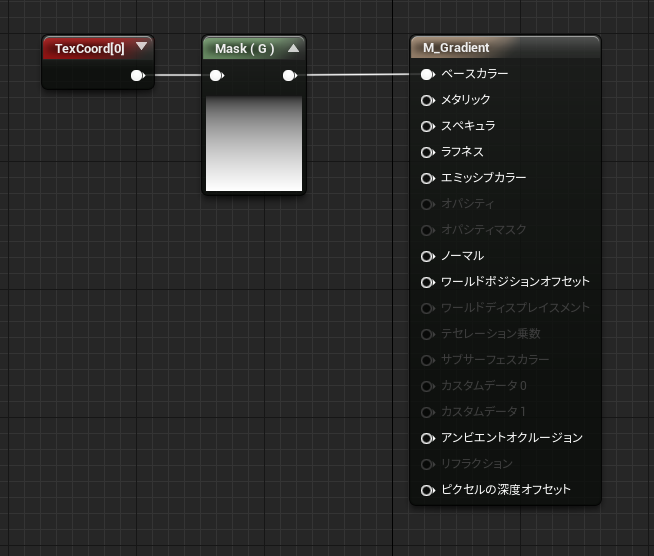654x556 pixels.
Task: Click the テセレーション乗数 input pin
Action: point(428,335)
